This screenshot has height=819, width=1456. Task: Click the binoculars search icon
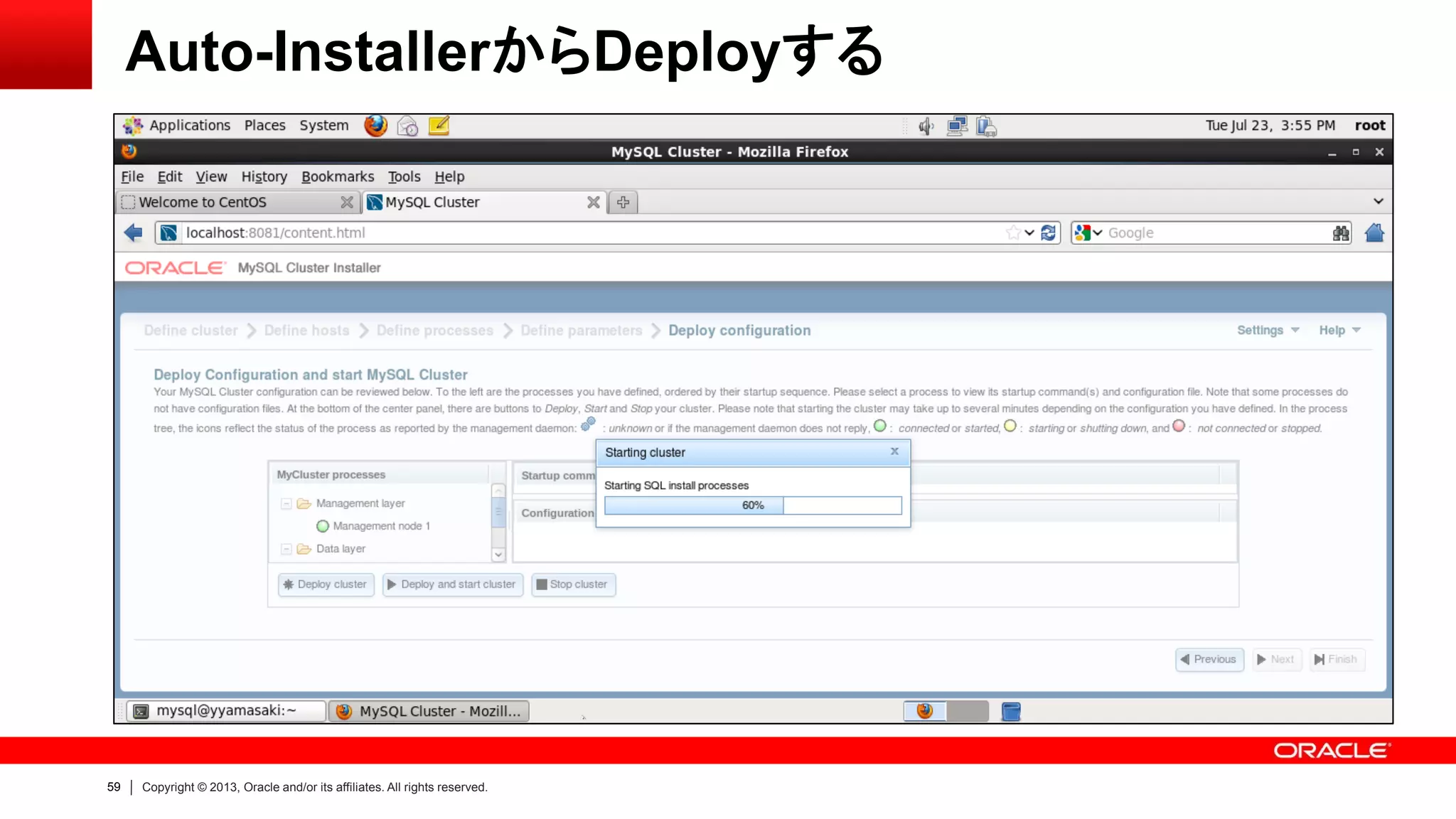click(x=1341, y=232)
